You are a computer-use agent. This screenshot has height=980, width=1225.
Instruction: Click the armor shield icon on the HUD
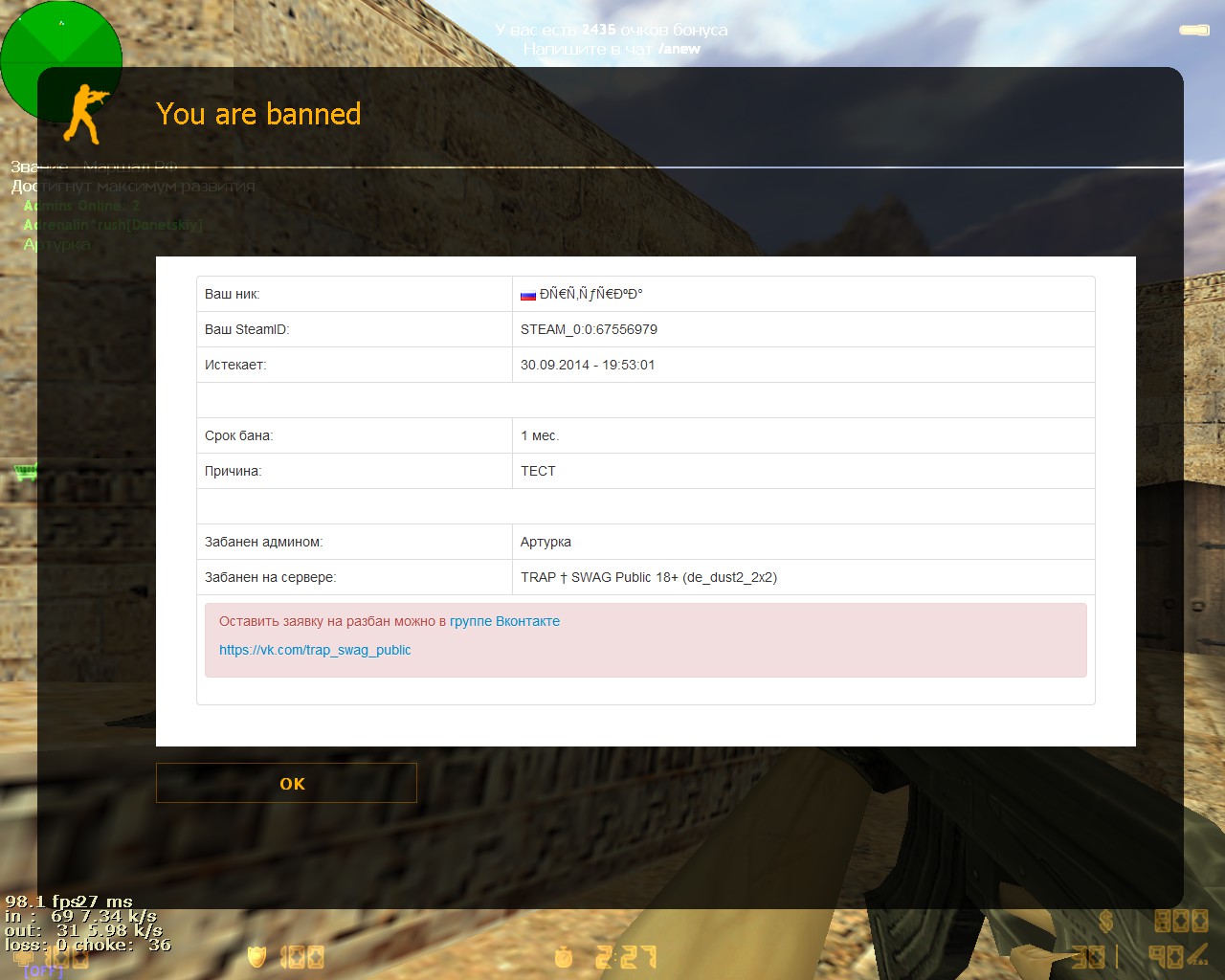[256, 956]
